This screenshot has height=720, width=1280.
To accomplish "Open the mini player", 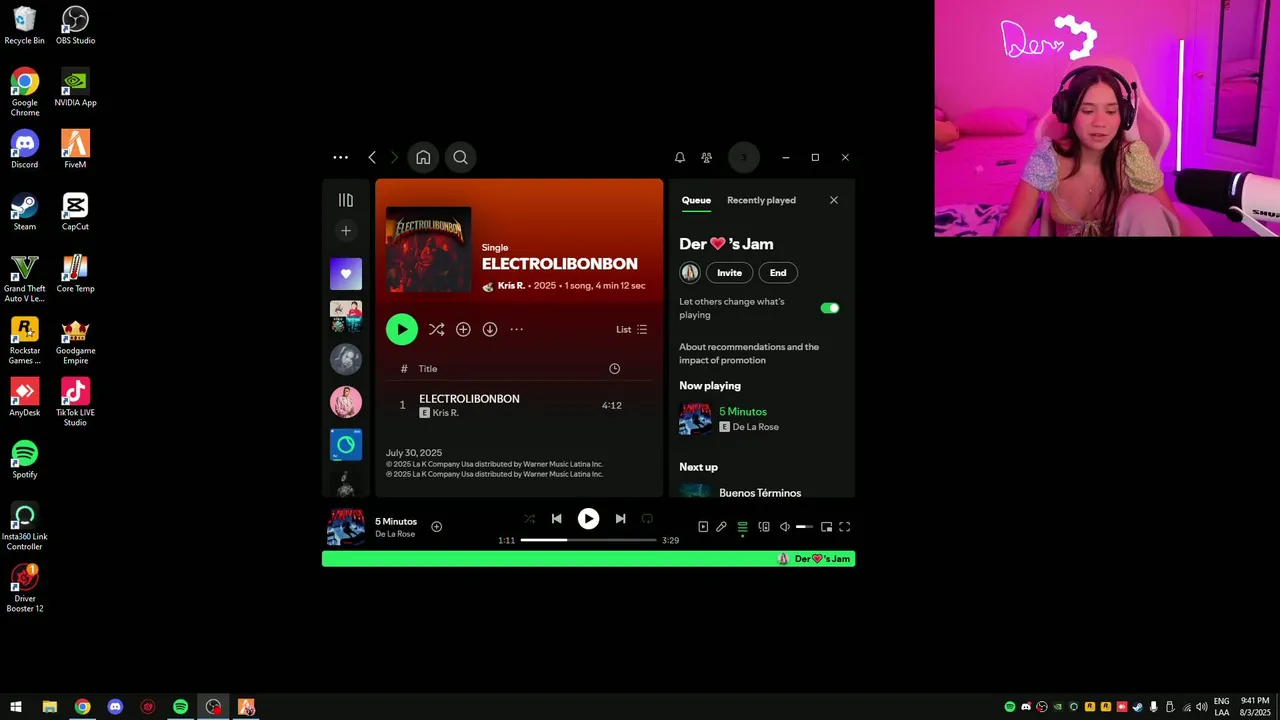I will coord(826,527).
